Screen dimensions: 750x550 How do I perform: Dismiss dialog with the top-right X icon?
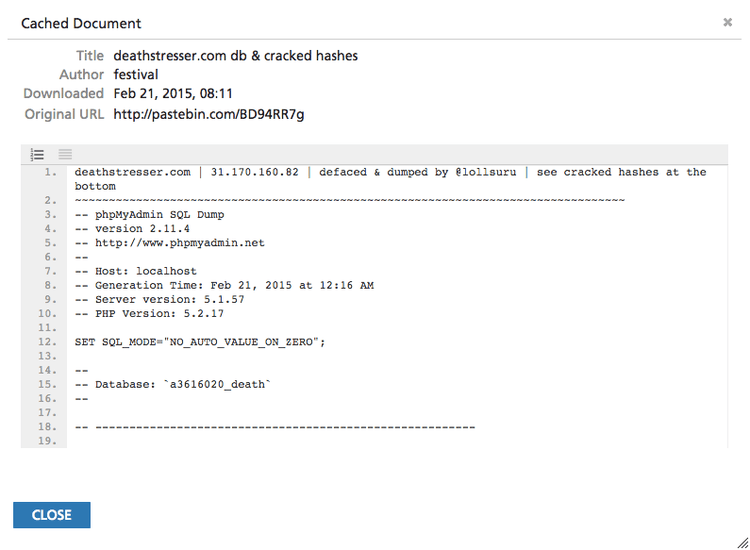pyautogui.click(x=728, y=22)
